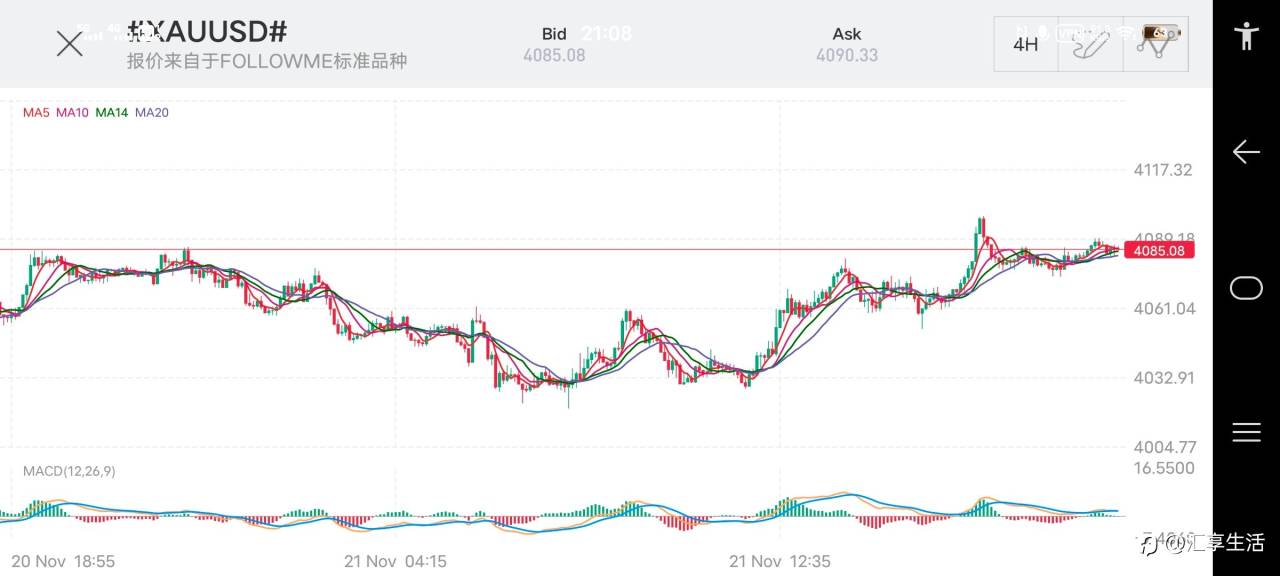Open the Android recent apps menu
The height and width of the screenshot is (576, 1280).
pyautogui.click(x=1246, y=432)
